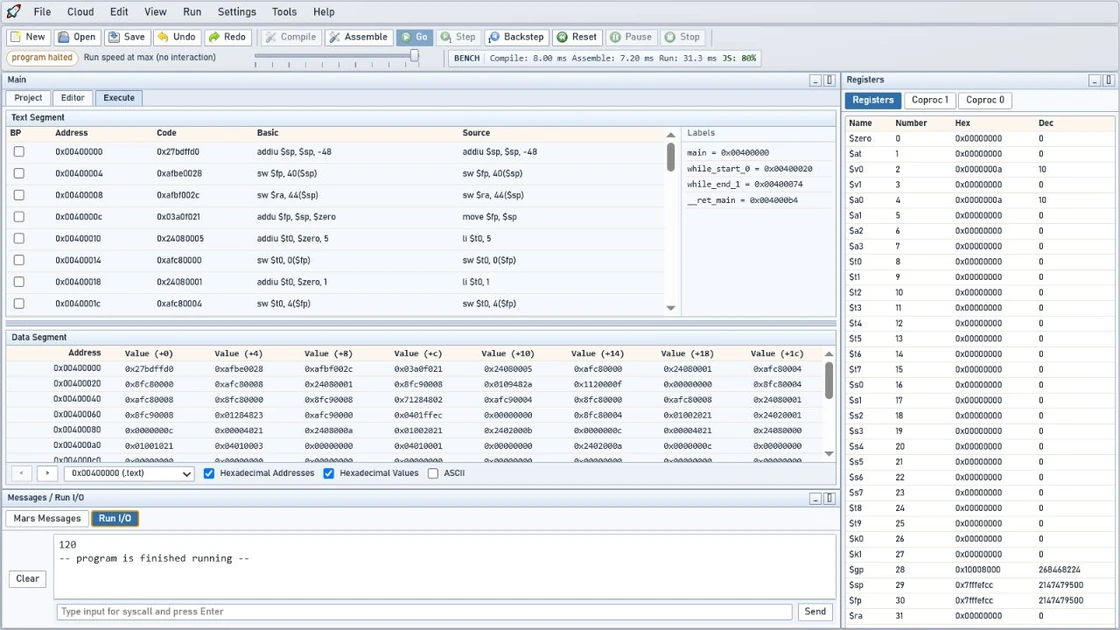1120x630 pixels.
Task: Open the View menu
Action: 155,12
